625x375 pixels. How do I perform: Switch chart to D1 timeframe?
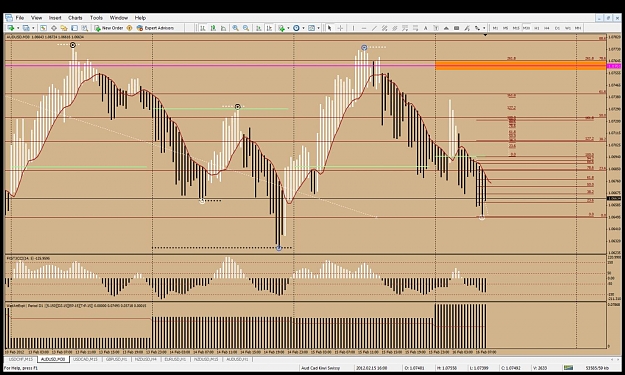tap(557, 28)
